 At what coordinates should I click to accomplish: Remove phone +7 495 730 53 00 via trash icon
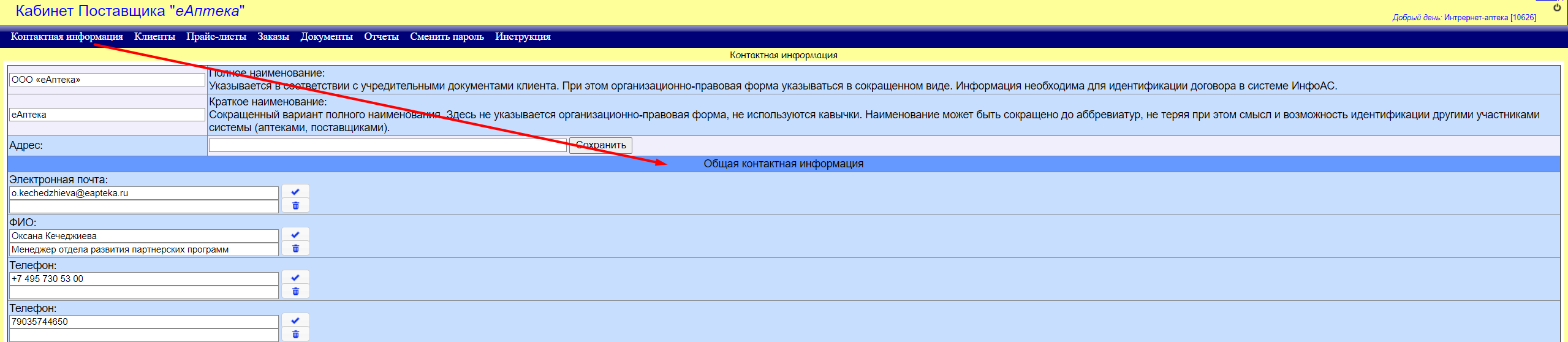pos(295,292)
